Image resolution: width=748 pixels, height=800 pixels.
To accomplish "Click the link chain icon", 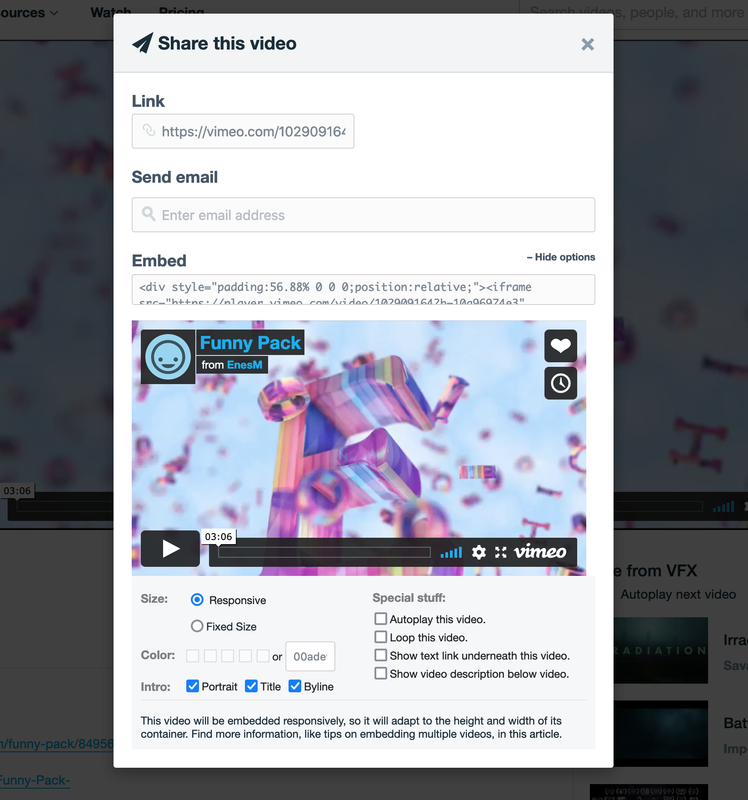I will pyautogui.click(x=148, y=131).
